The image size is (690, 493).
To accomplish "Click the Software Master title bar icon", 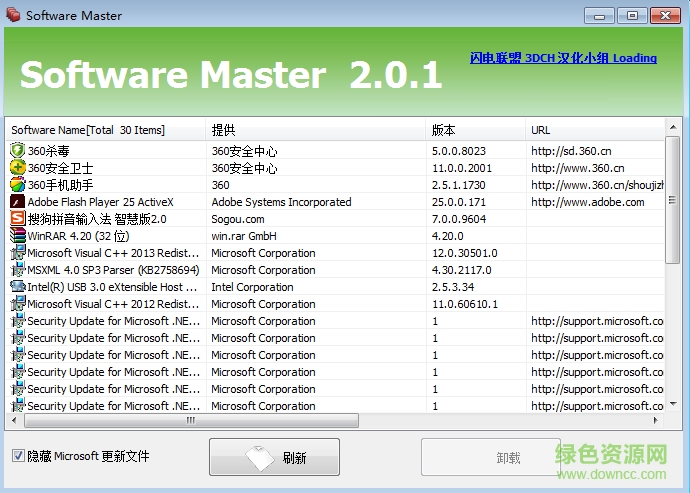I will click(x=13, y=15).
